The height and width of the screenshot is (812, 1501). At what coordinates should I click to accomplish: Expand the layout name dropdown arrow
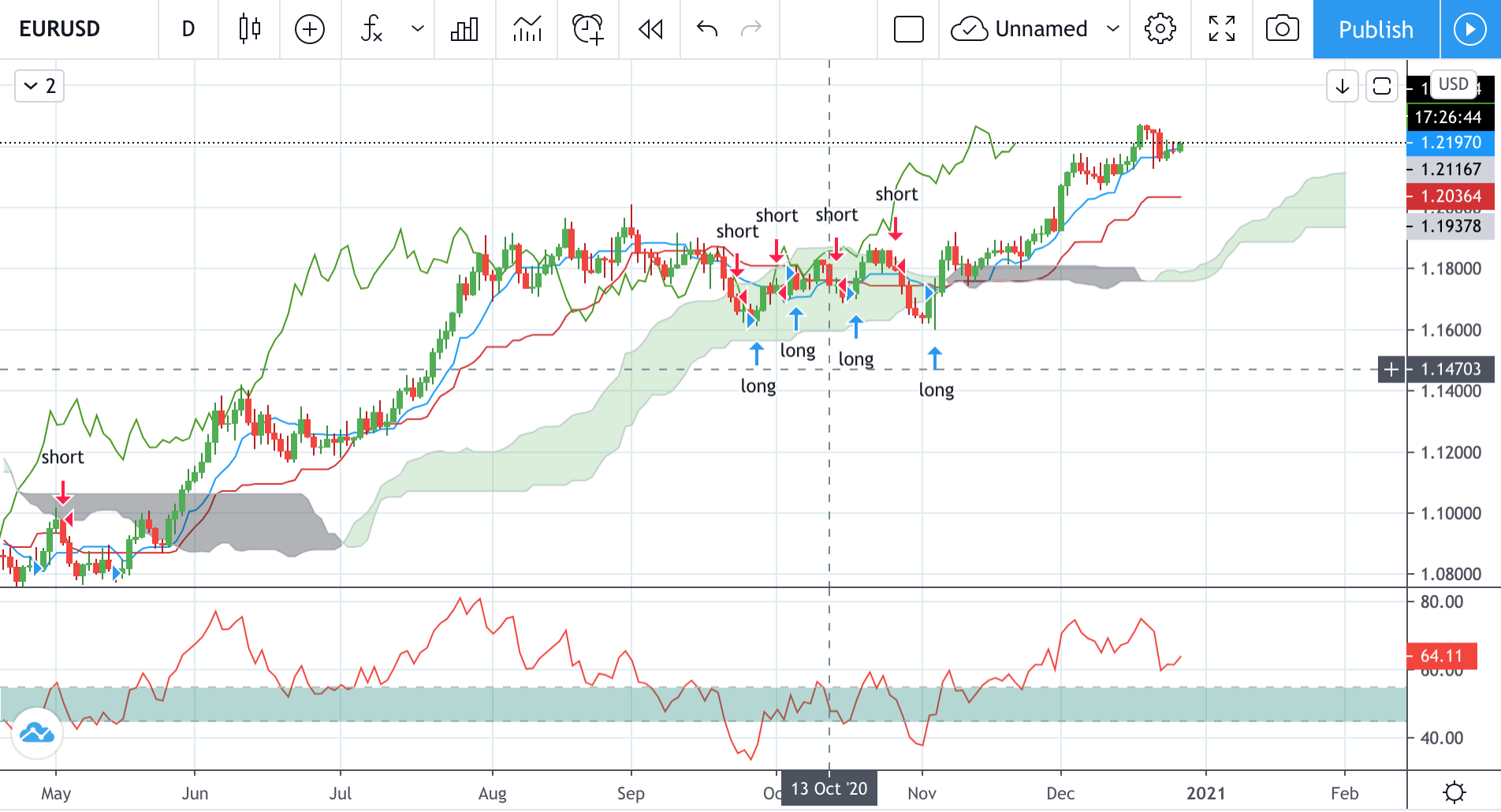click(1113, 29)
